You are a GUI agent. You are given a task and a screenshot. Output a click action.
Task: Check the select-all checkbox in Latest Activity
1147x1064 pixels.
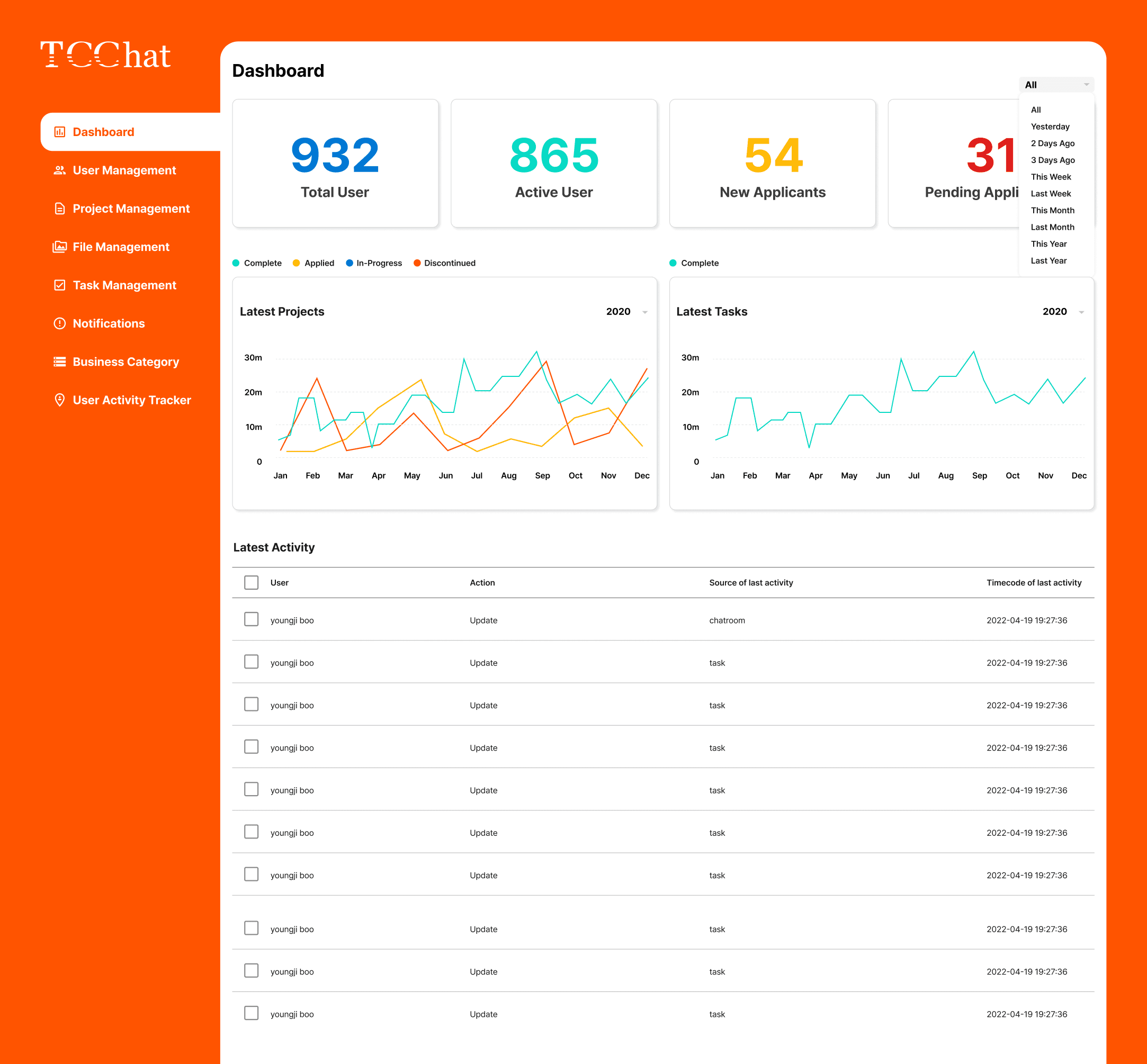(251, 582)
